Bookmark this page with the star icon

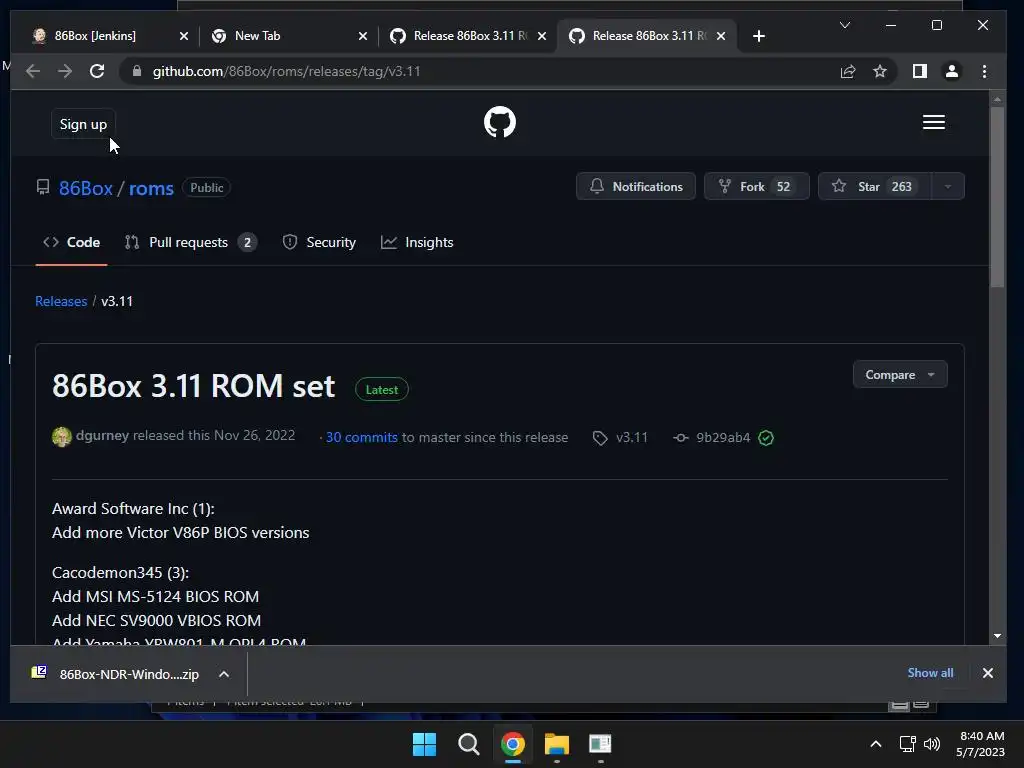880,71
